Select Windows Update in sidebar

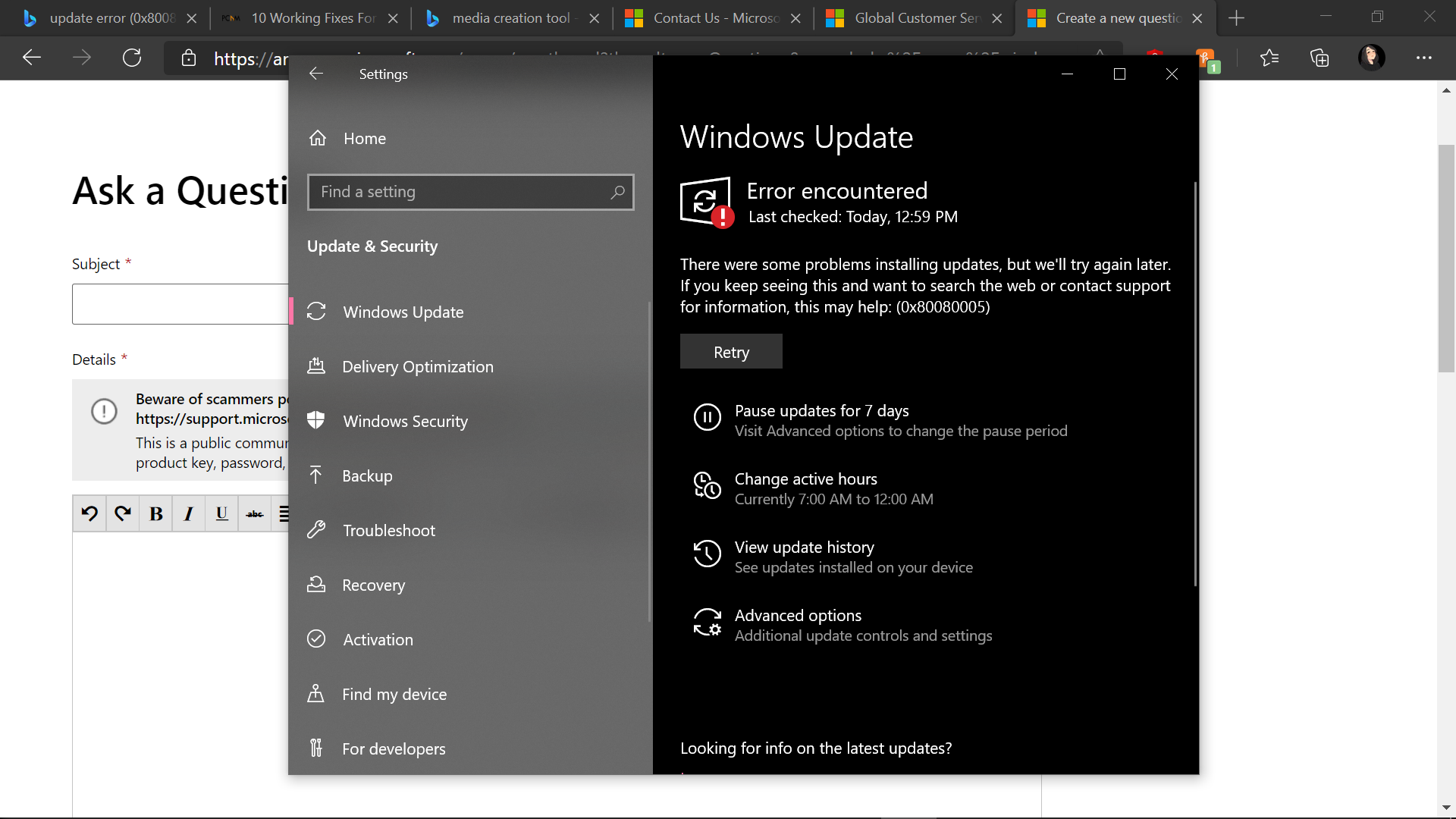[x=403, y=312]
